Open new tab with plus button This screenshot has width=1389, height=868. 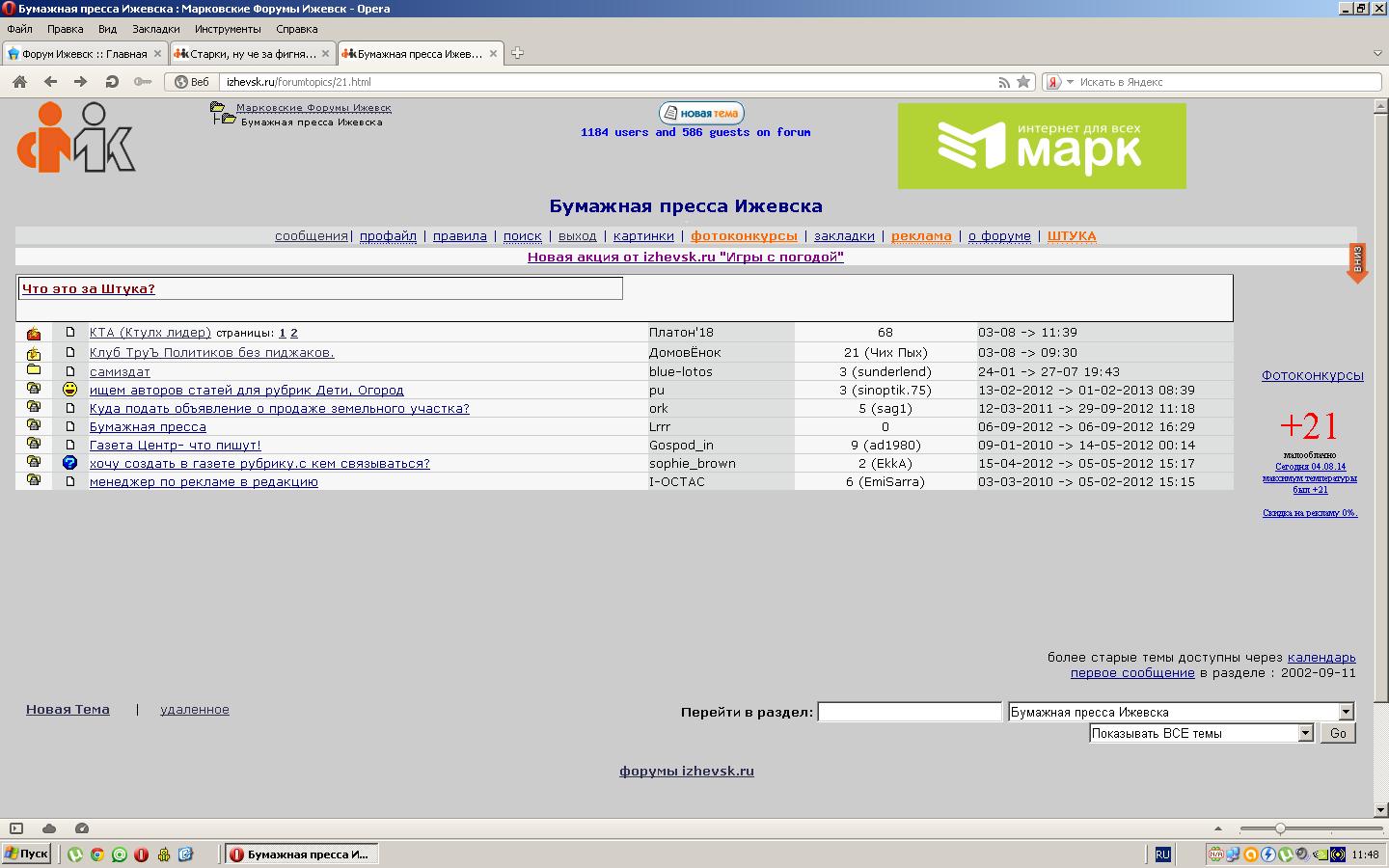click(x=517, y=53)
